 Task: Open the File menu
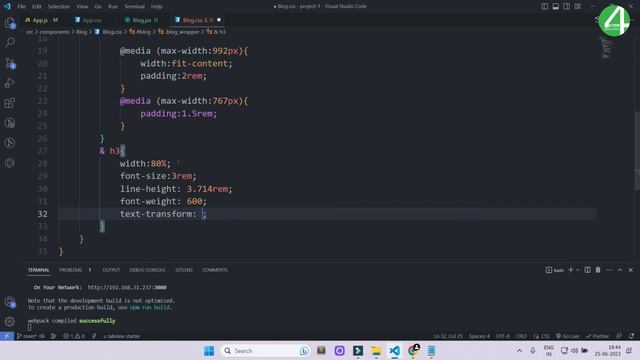(22, 7)
